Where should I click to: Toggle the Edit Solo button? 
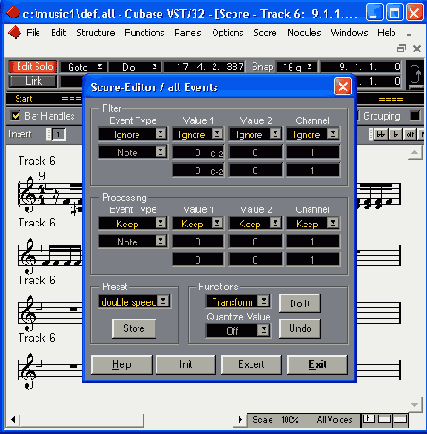click(x=33, y=67)
